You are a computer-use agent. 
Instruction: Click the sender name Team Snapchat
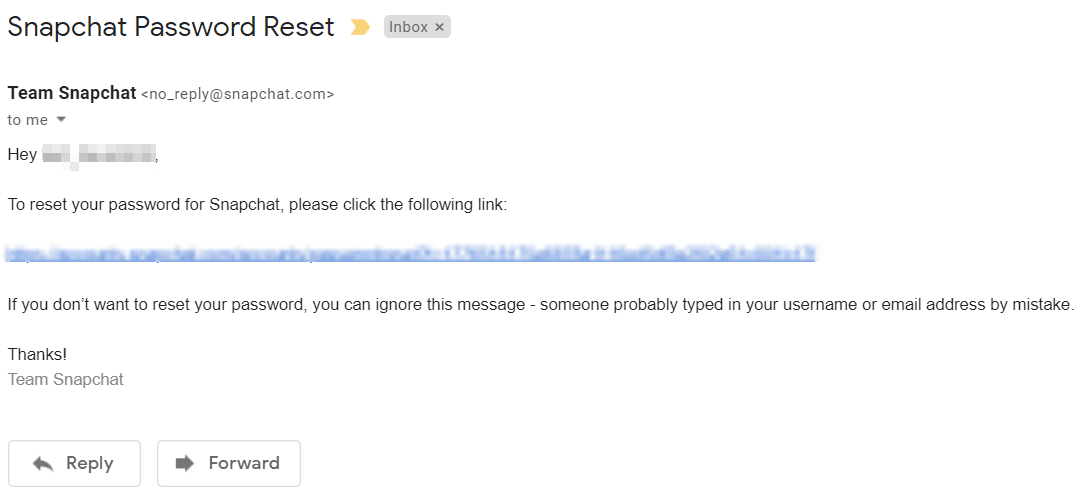72,93
